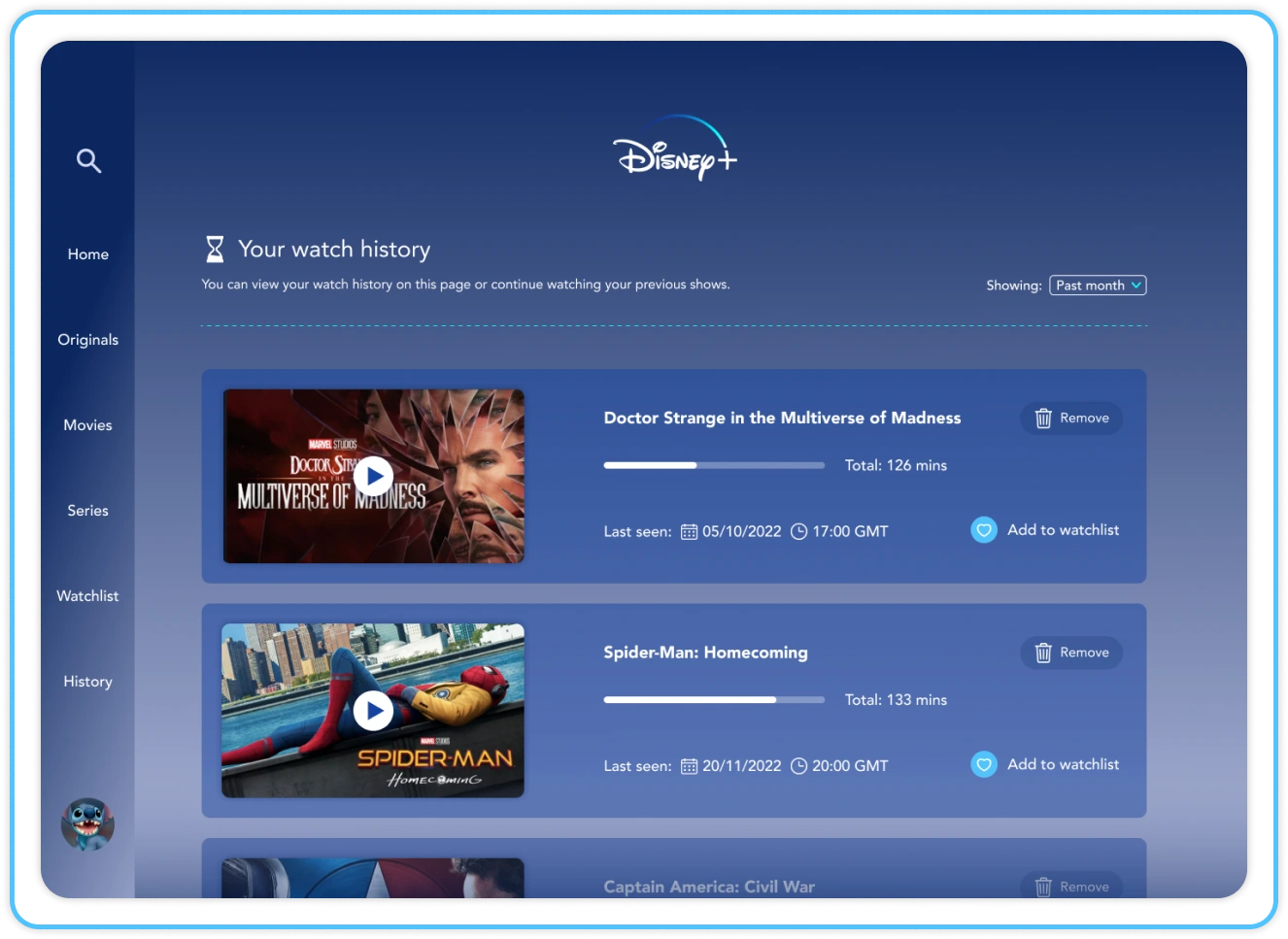Open the Originals section
The width and height of the screenshot is (1288, 939).
pos(88,340)
